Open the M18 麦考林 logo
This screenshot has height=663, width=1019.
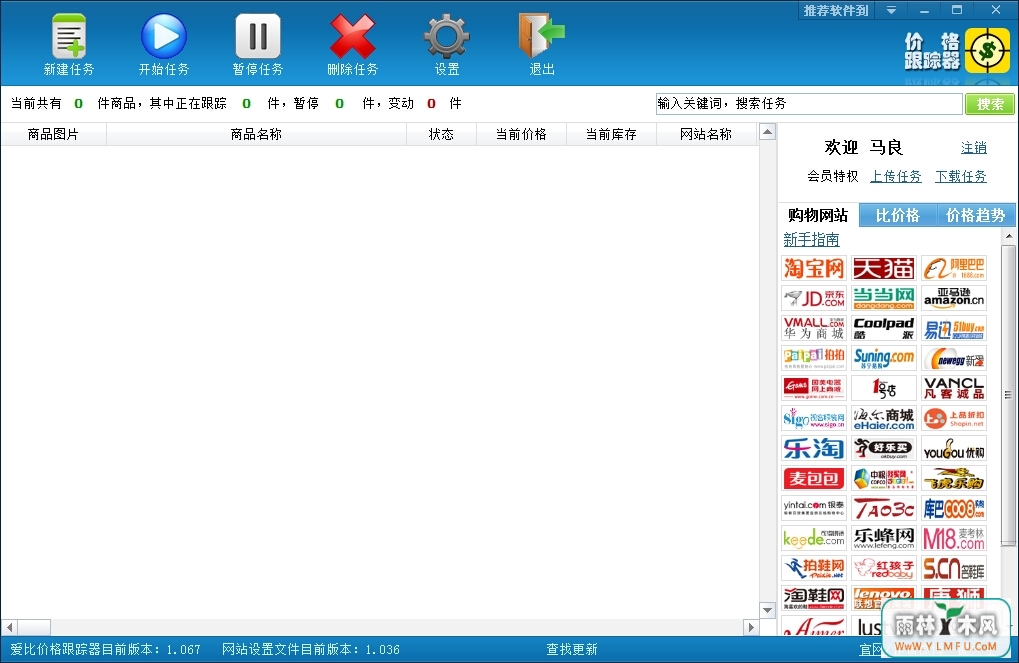(954, 538)
